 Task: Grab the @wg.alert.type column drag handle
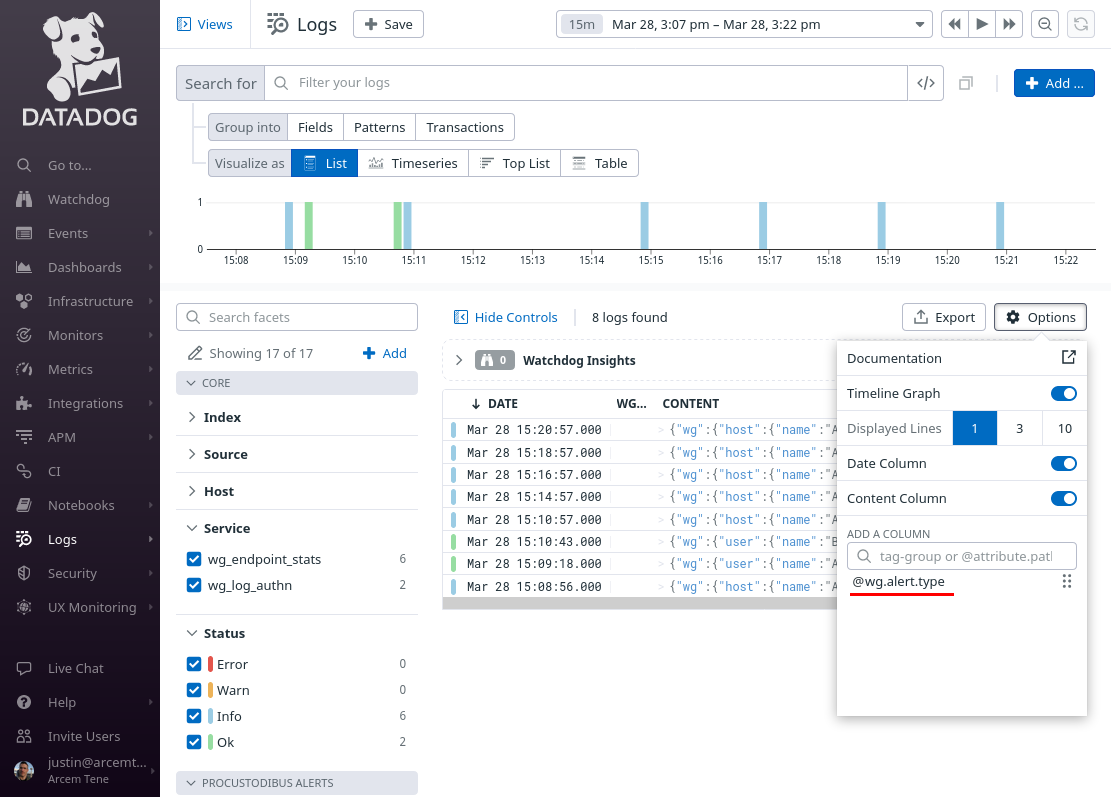(1067, 582)
